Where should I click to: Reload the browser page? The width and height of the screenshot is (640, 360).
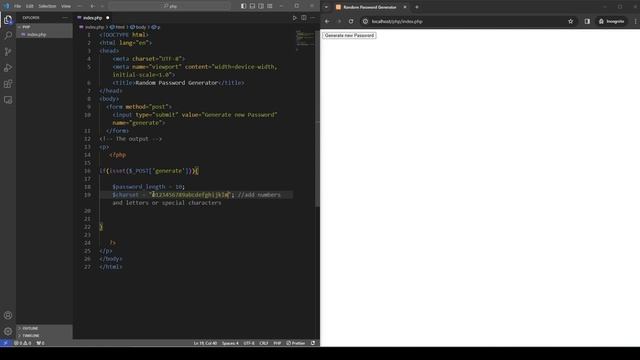(351, 21)
